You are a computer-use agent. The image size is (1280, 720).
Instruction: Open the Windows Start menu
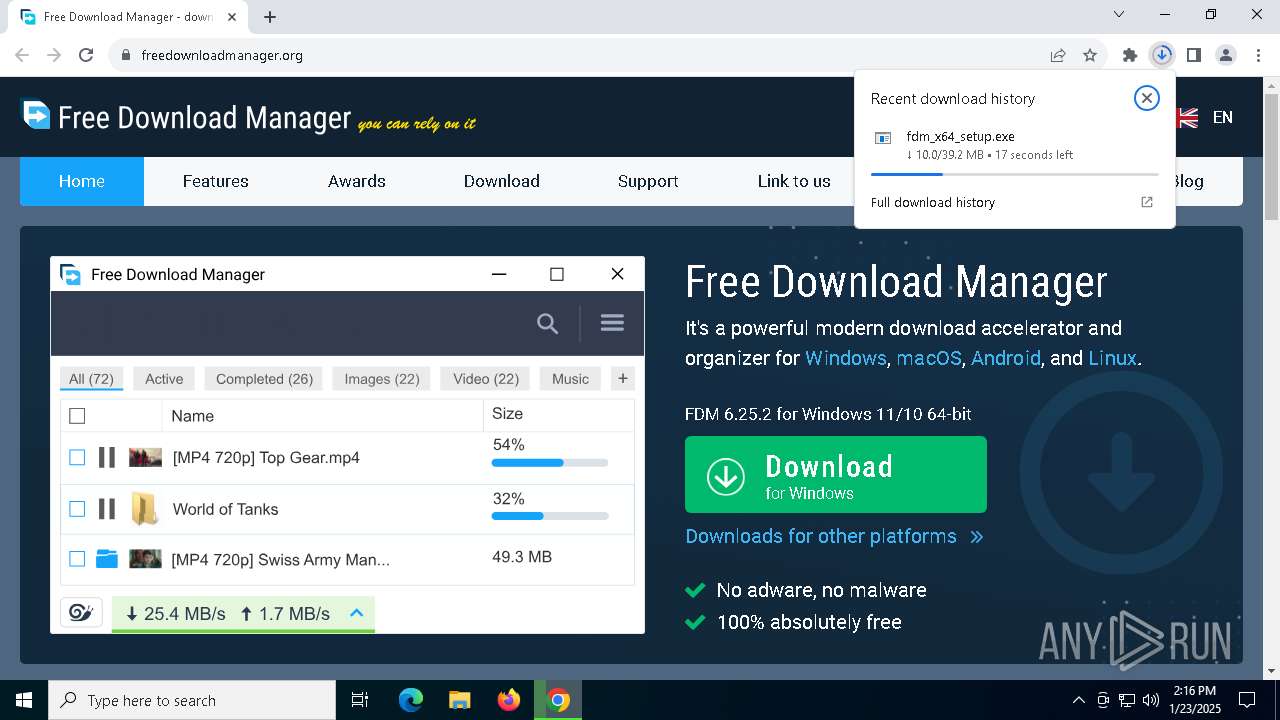tap(24, 700)
